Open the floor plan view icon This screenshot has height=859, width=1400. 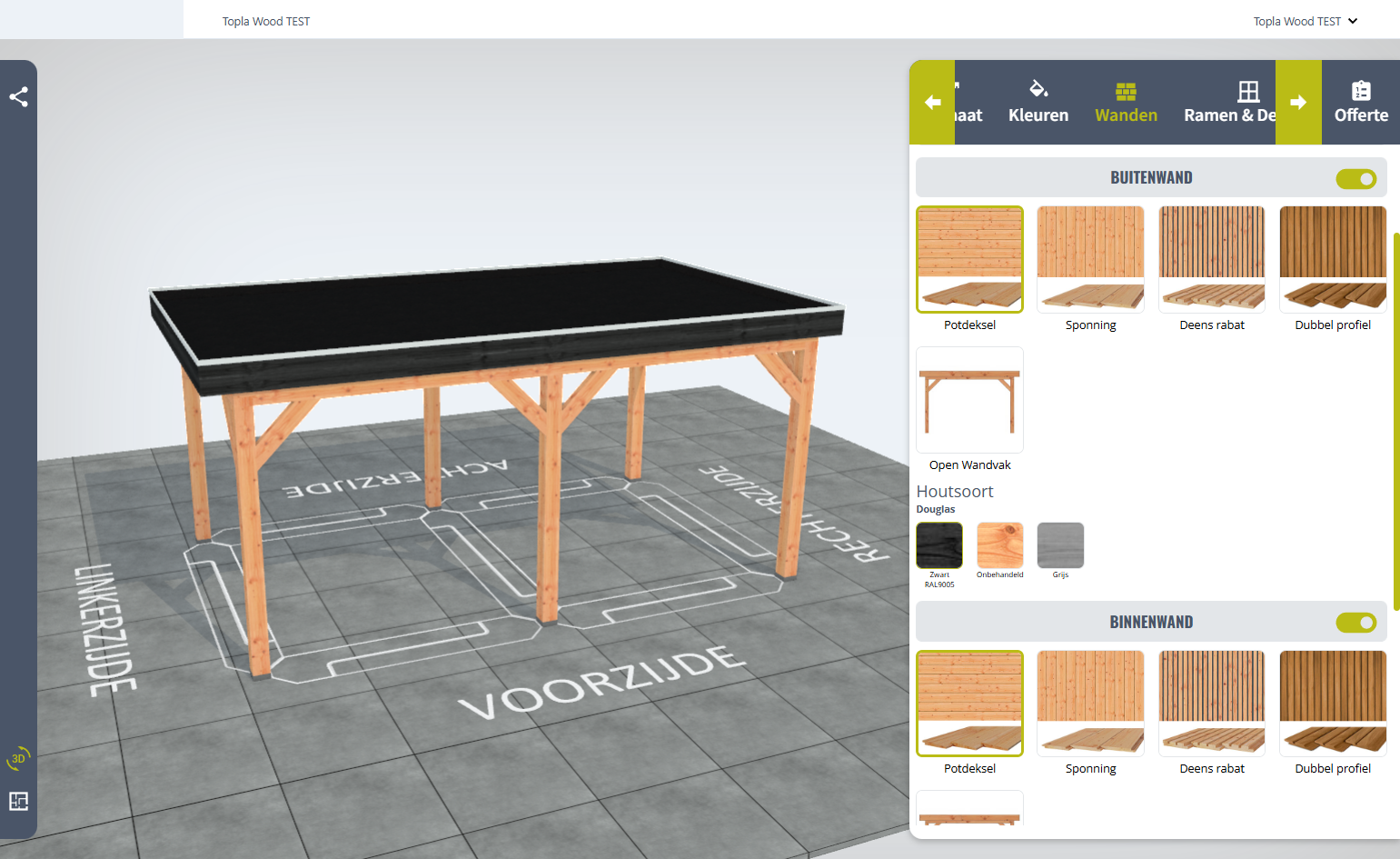(18, 801)
